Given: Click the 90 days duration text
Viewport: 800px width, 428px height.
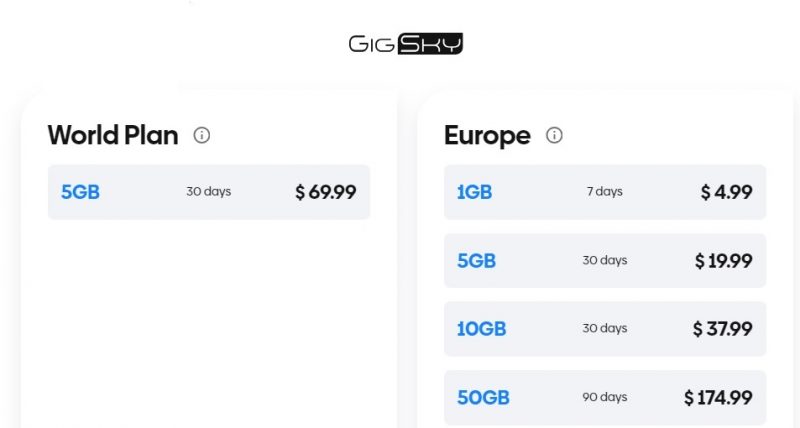Looking at the screenshot, I should [x=605, y=397].
